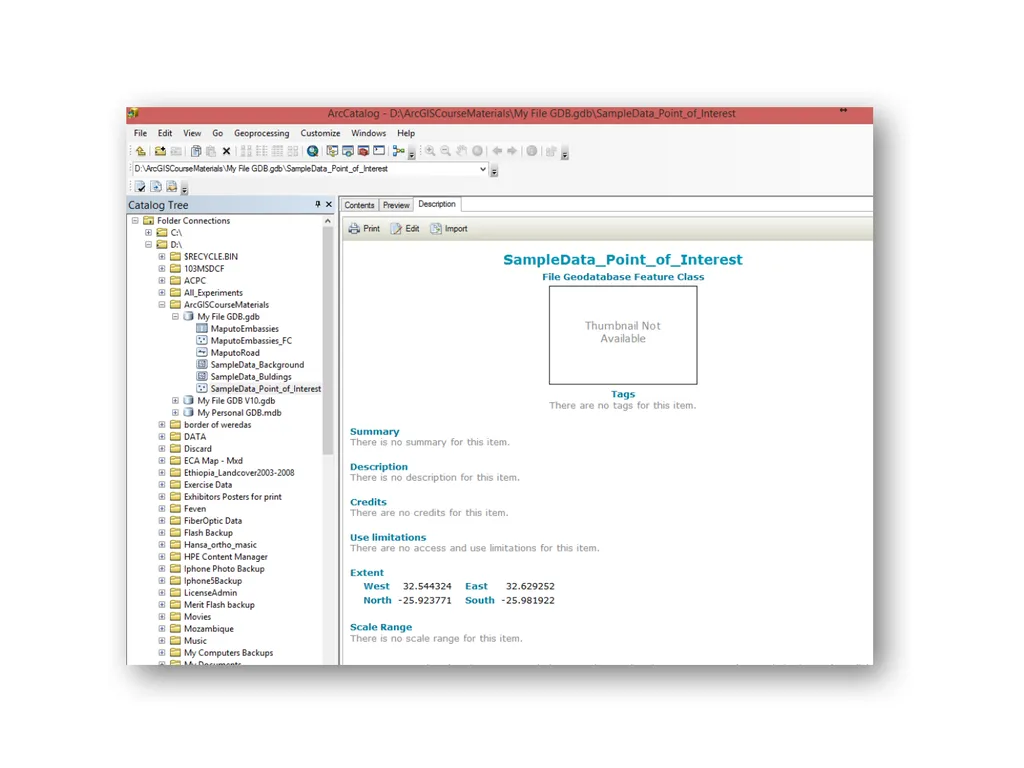Switch to the Preview tab
The image size is (1024, 768).
[396, 205]
